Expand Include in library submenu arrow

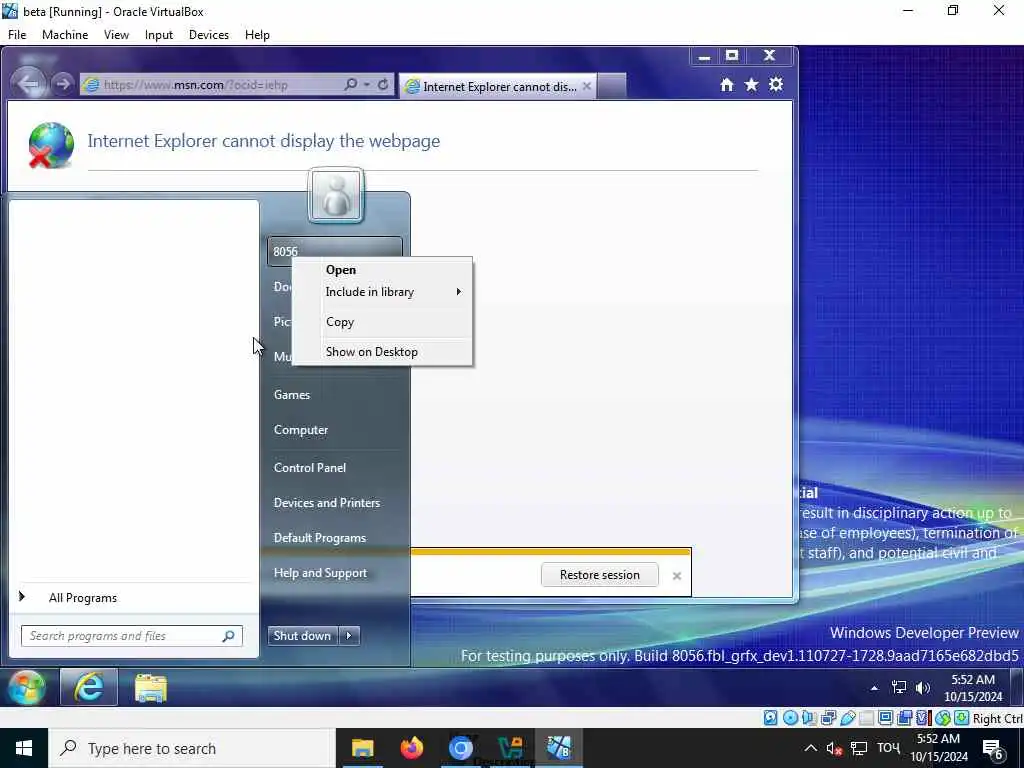(x=458, y=292)
